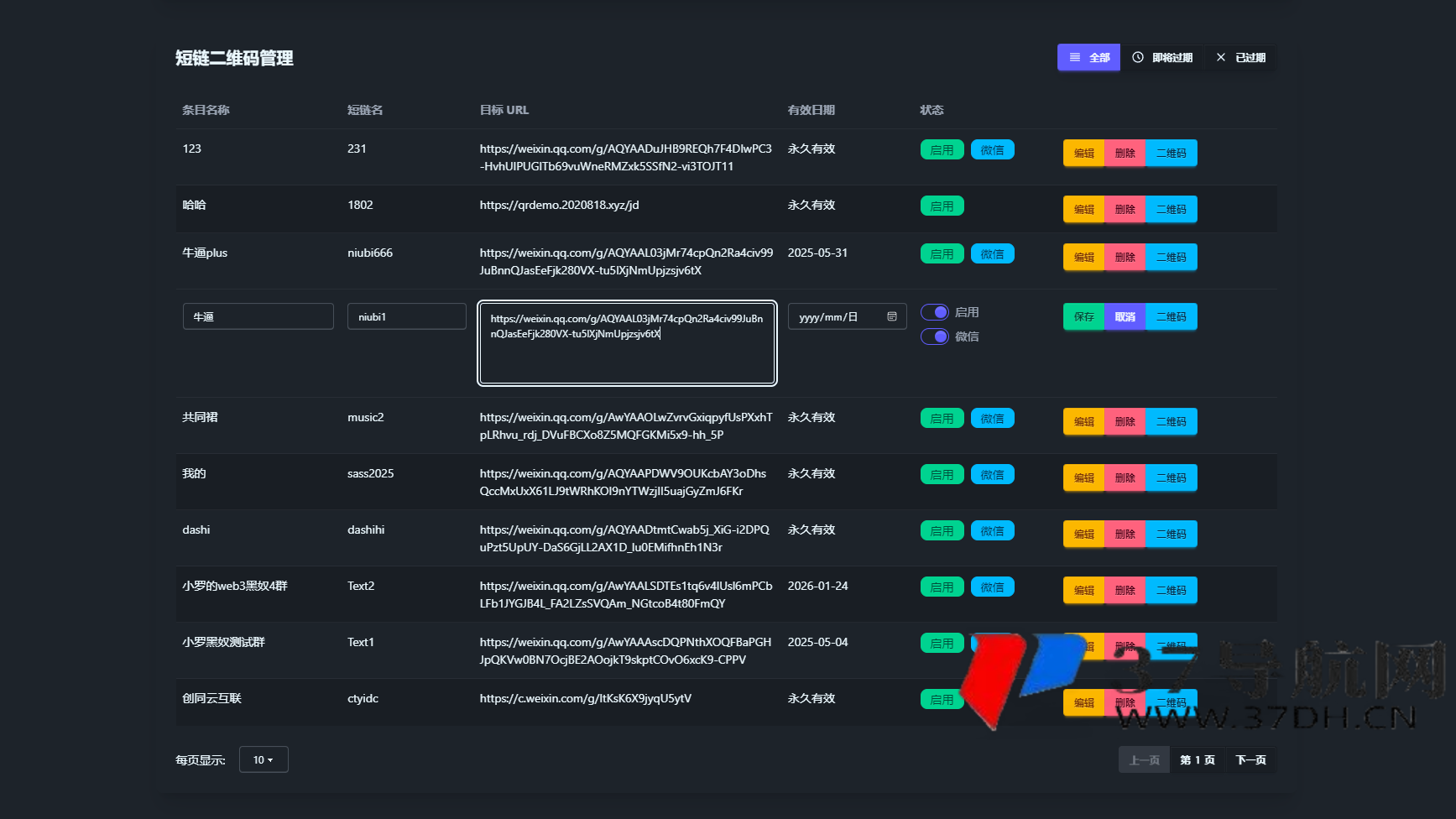Click the 微信 badge on dashi row

click(992, 531)
